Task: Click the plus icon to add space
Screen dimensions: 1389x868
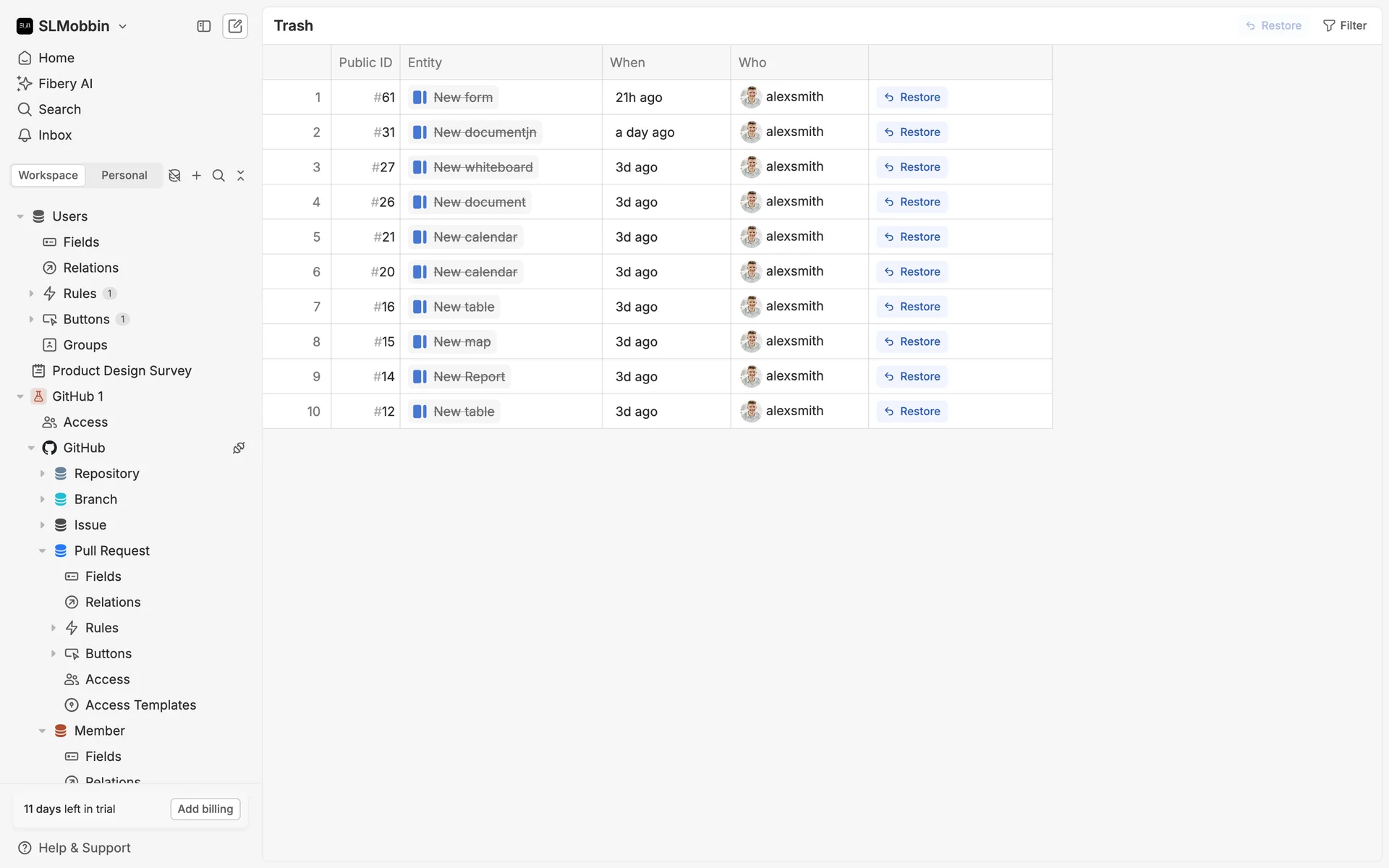Action: coord(197,176)
